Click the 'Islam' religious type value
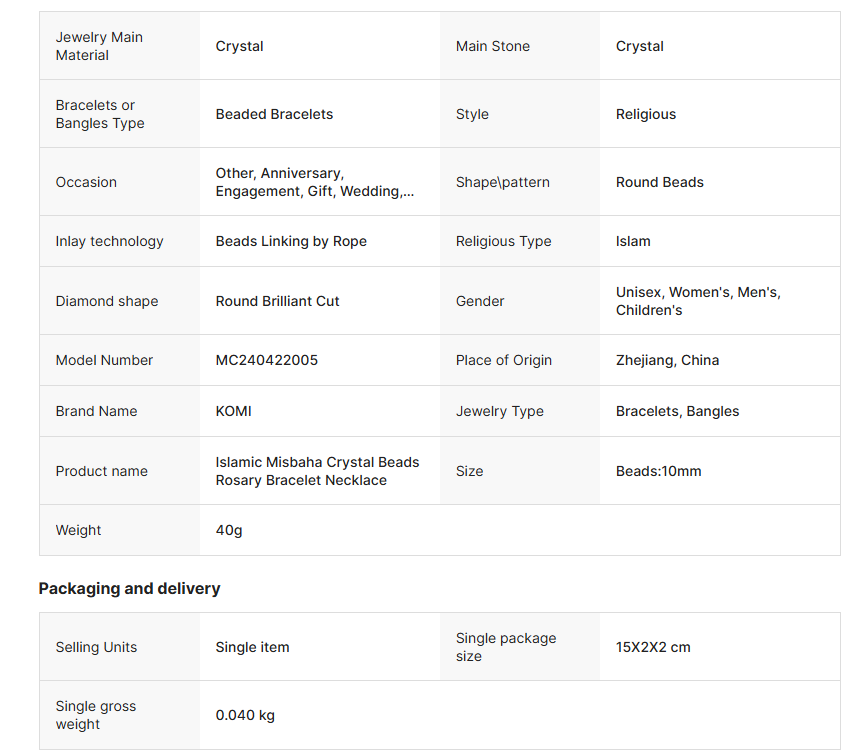 [x=633, y=241]
